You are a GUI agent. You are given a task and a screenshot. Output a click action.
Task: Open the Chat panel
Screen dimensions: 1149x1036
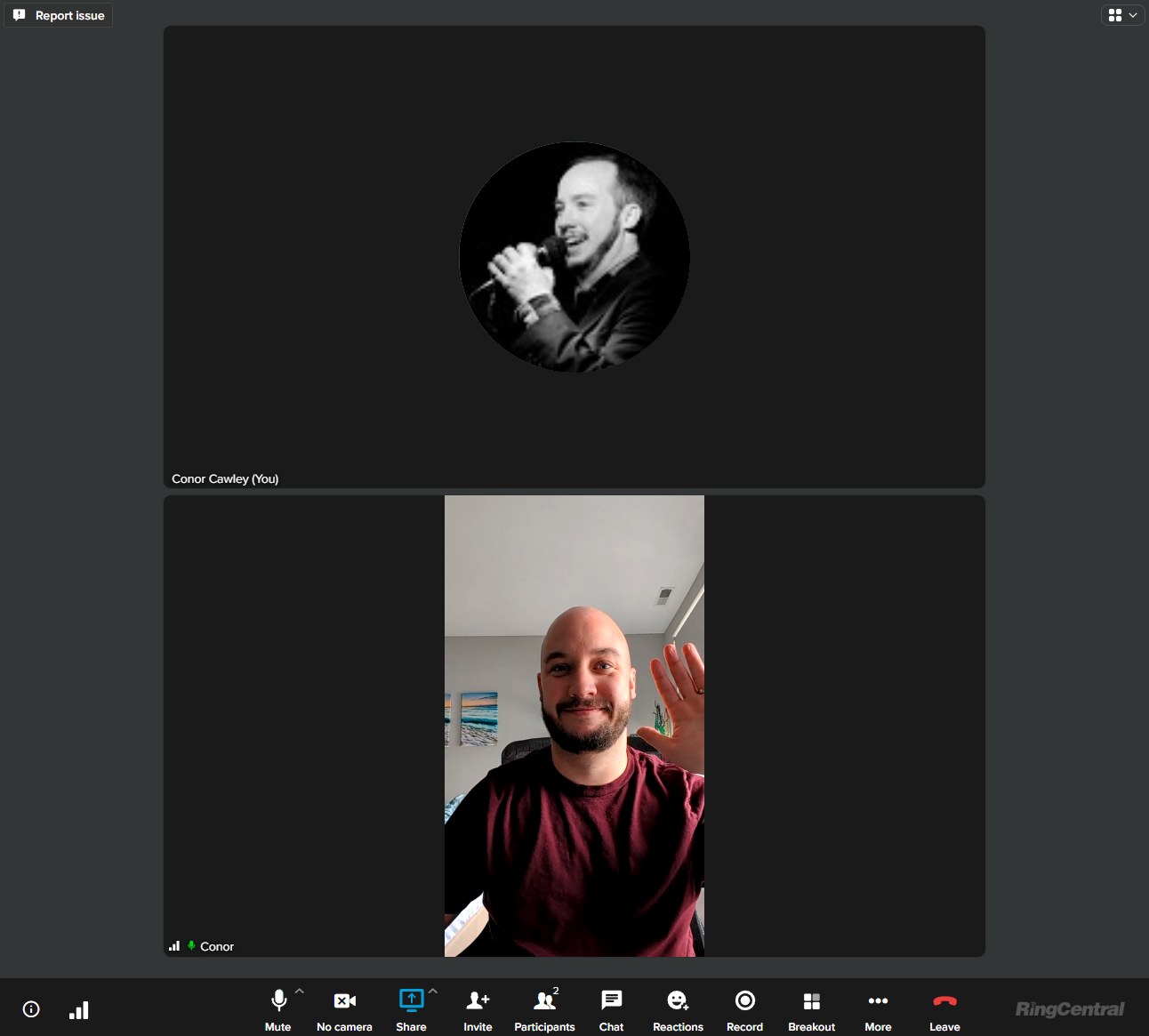click(611, 1001)
